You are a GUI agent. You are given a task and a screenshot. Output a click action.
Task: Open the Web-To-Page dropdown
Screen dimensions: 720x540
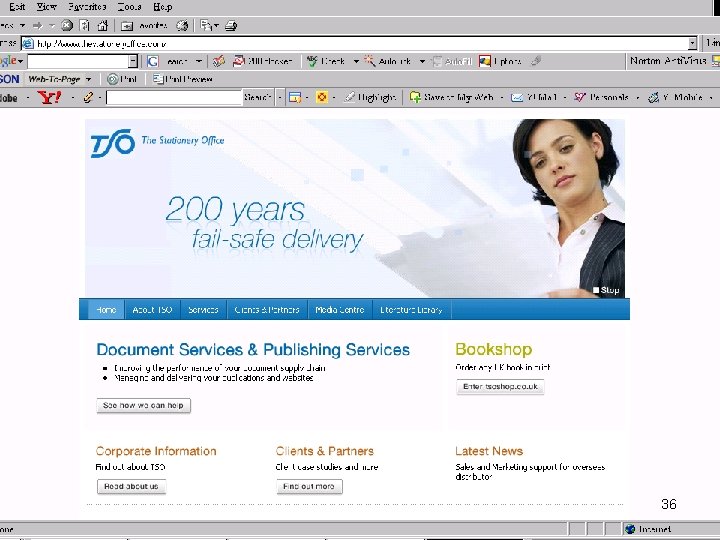(x=89, y=79)
